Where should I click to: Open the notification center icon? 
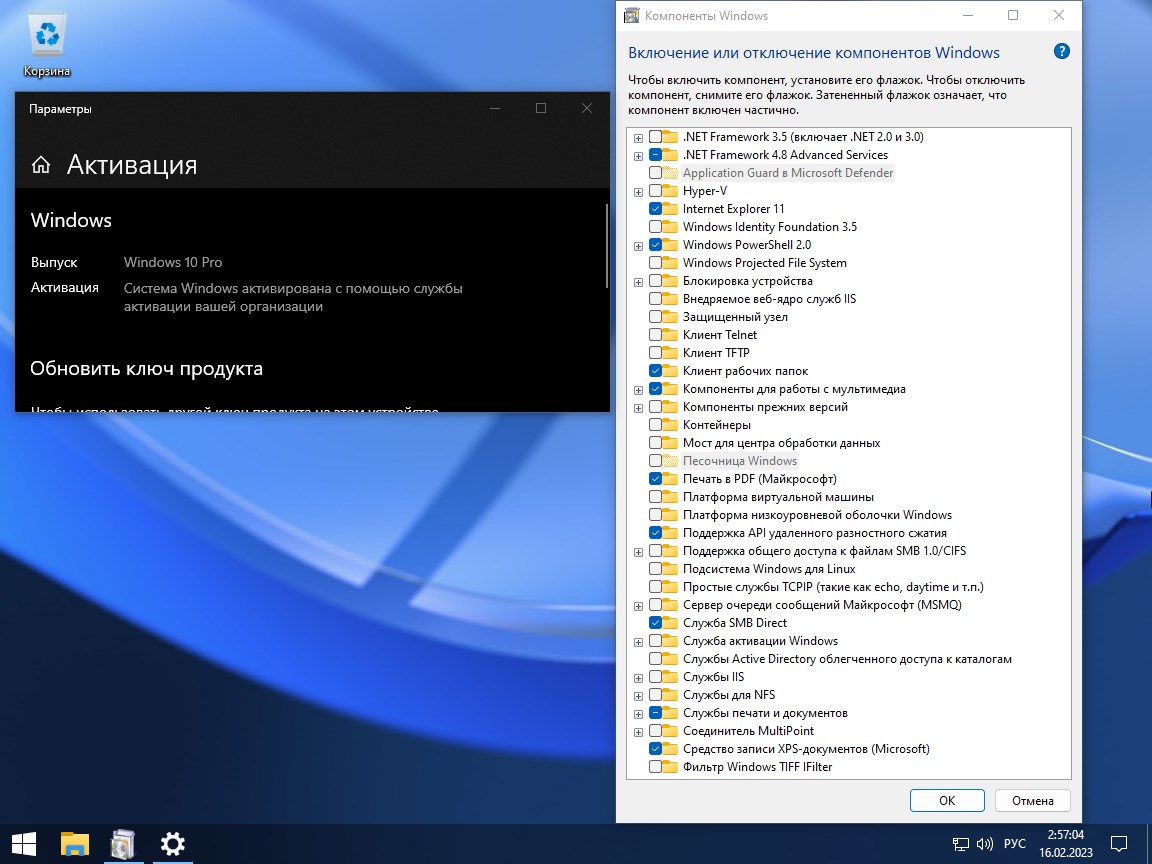tap(1118, 843)
